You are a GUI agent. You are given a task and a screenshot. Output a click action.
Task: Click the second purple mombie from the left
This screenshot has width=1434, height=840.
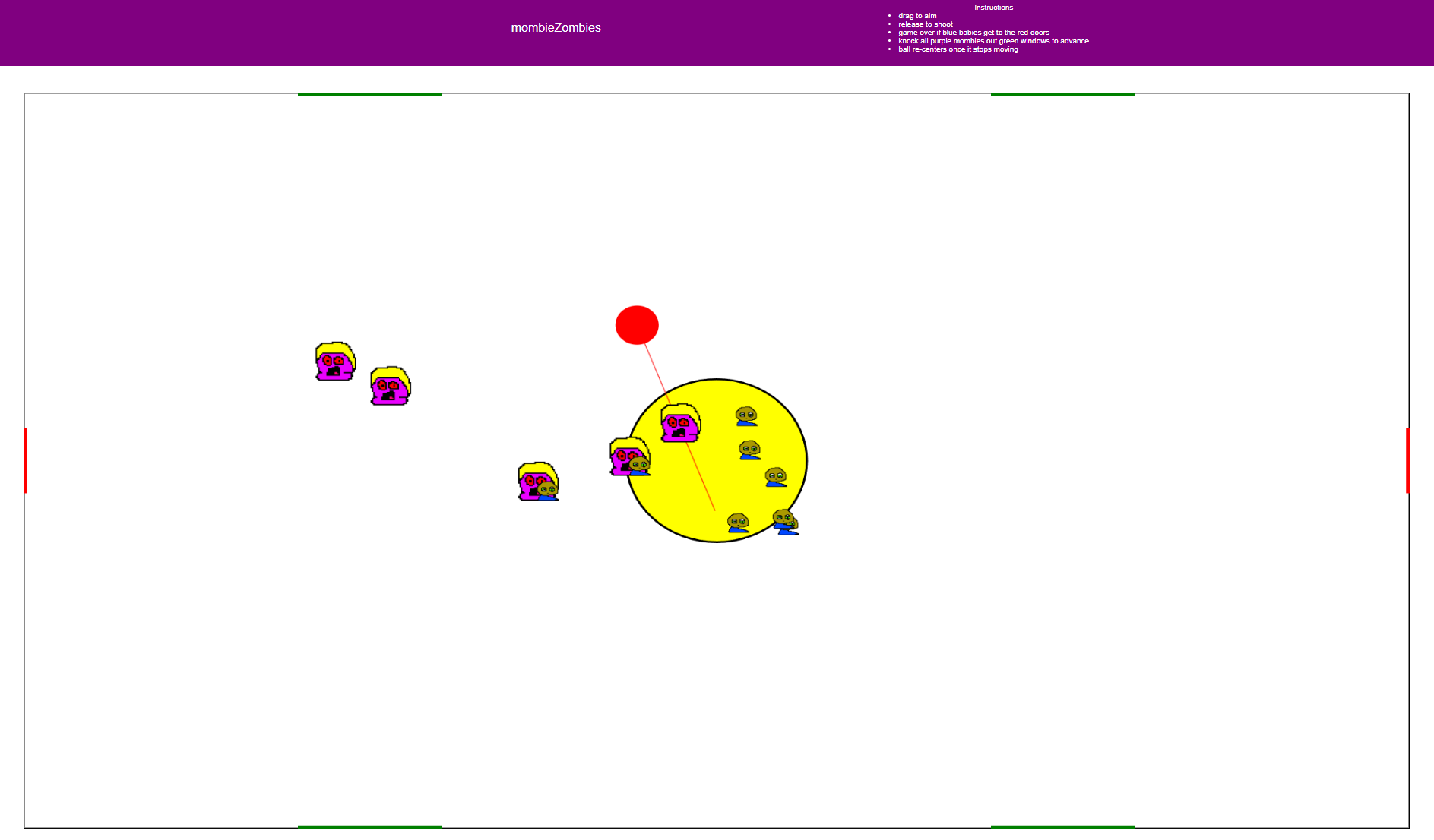(x=390, y=387)
